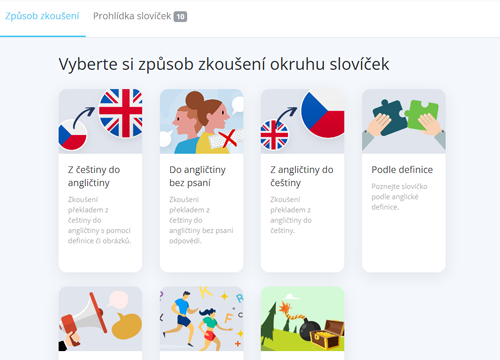
Task: Click the large Czech flag circle
Action: pos(323,113)
